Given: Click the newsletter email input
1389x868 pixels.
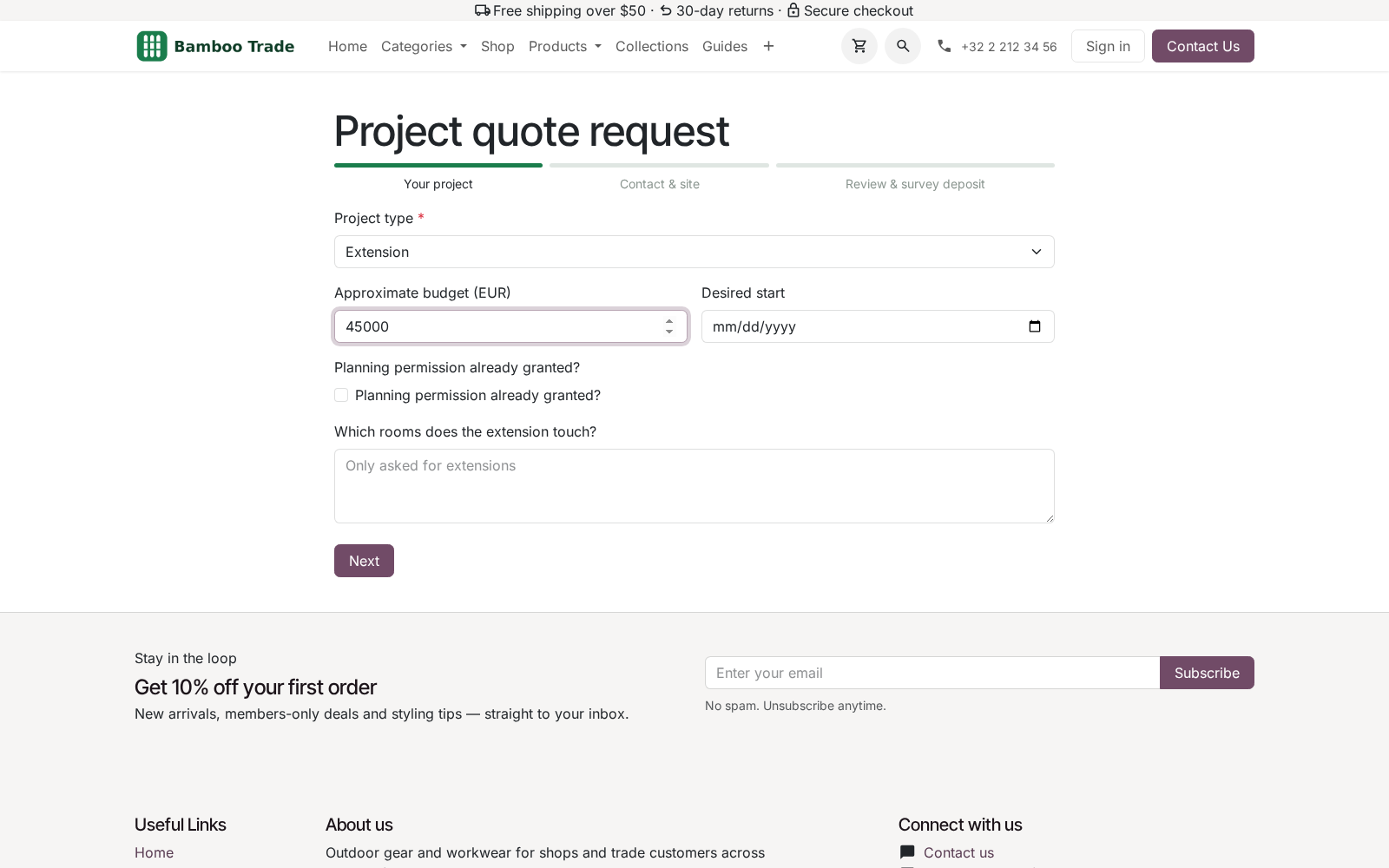Looking at the screenshot, I should pos(932,673).
